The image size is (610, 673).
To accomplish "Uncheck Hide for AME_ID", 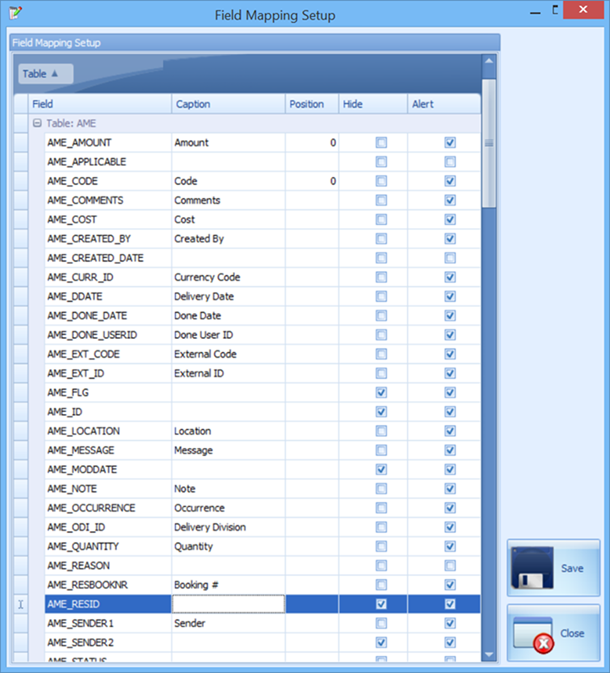I will tap(381, 412).
